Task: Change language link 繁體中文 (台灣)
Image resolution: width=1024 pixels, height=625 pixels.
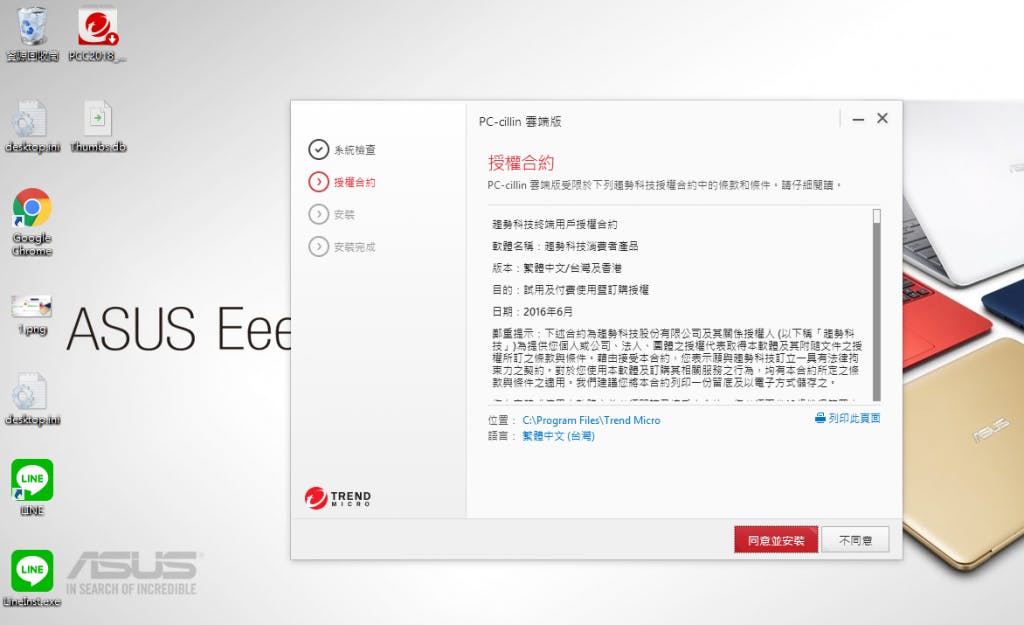Action: (558, 436)
